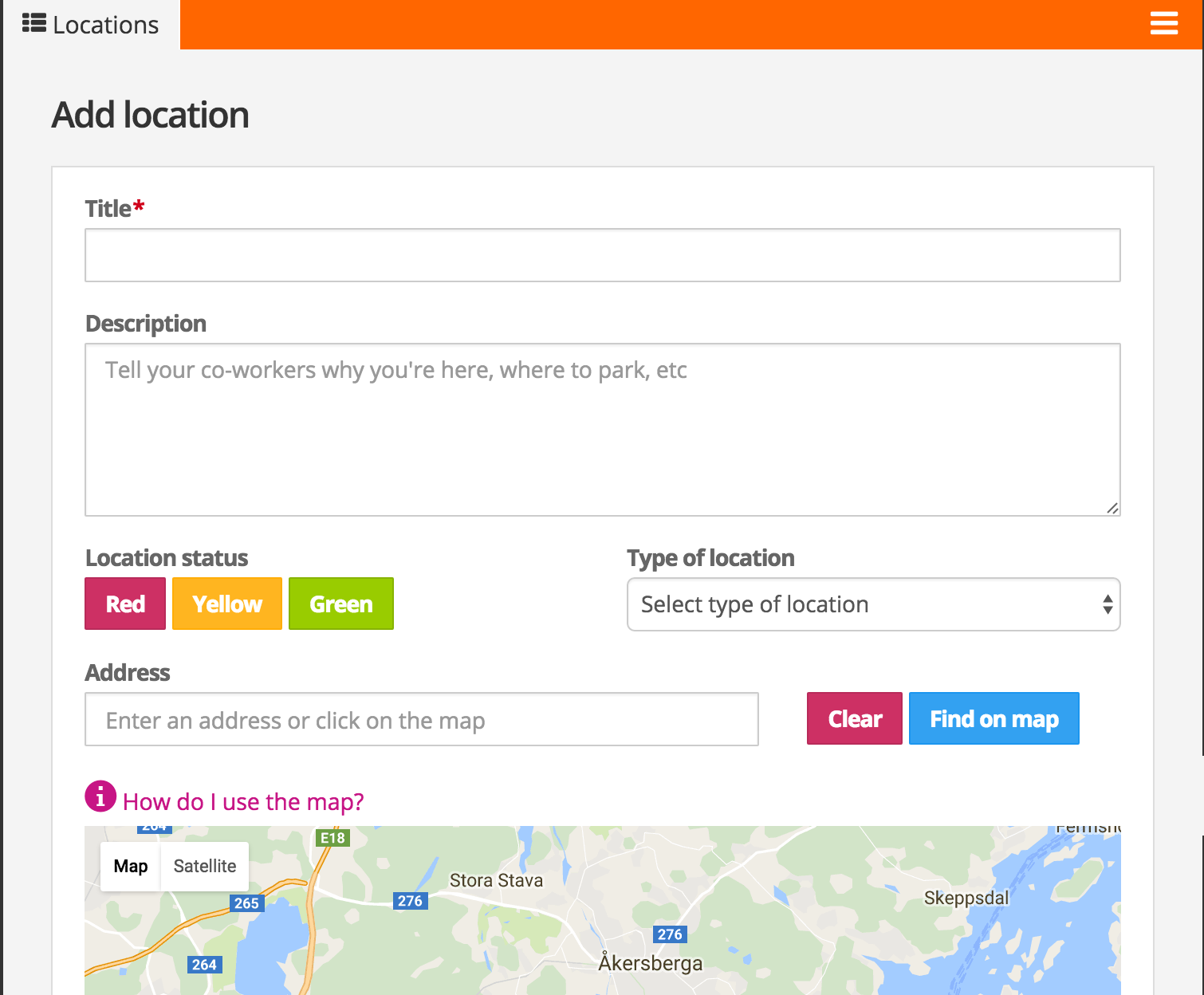Click the E18 highway marker on map
The height and width of the screenshot is (995, 1204).
pos(332,838)
